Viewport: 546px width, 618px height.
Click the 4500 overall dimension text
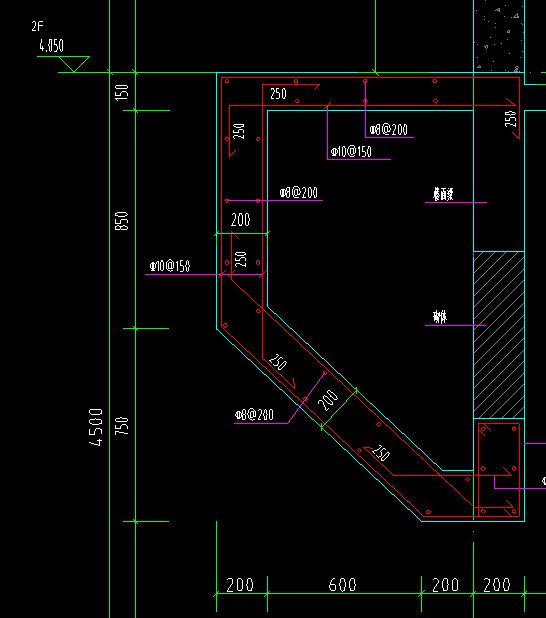[96, 427]
